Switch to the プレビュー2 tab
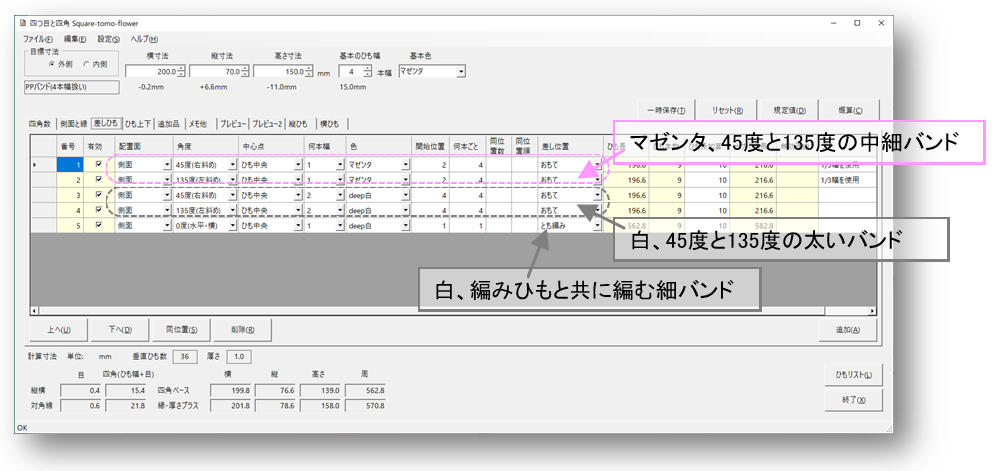 (x=269, y=124)
